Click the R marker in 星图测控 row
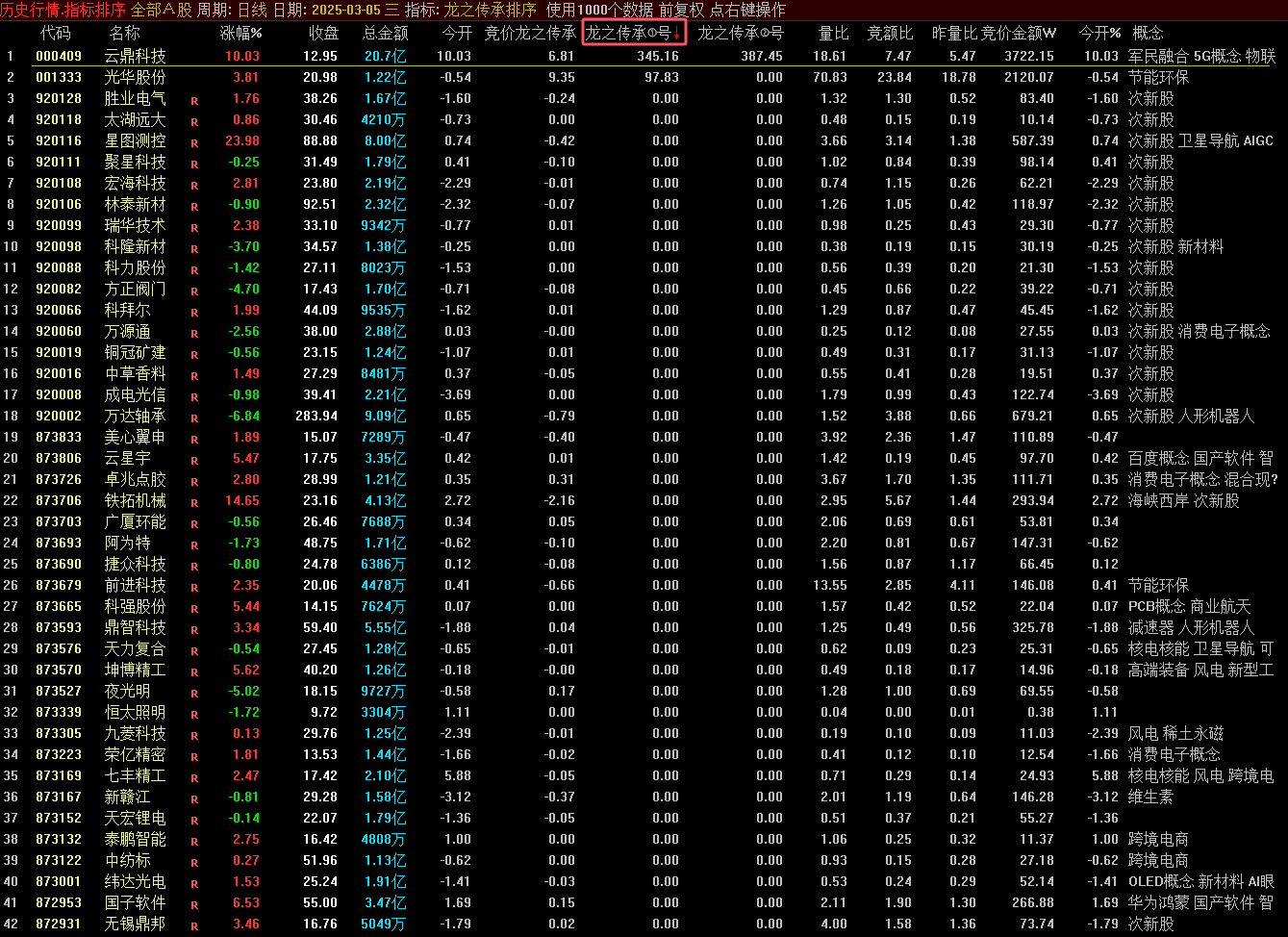The image size is (1288, 937). (x=194, y=142)
